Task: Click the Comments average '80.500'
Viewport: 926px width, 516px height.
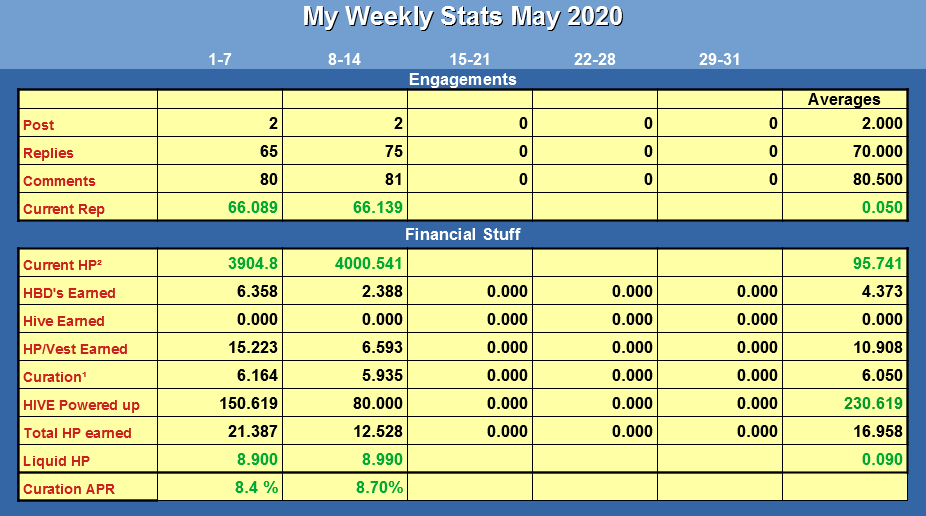Action: click(x=878, y=179)
